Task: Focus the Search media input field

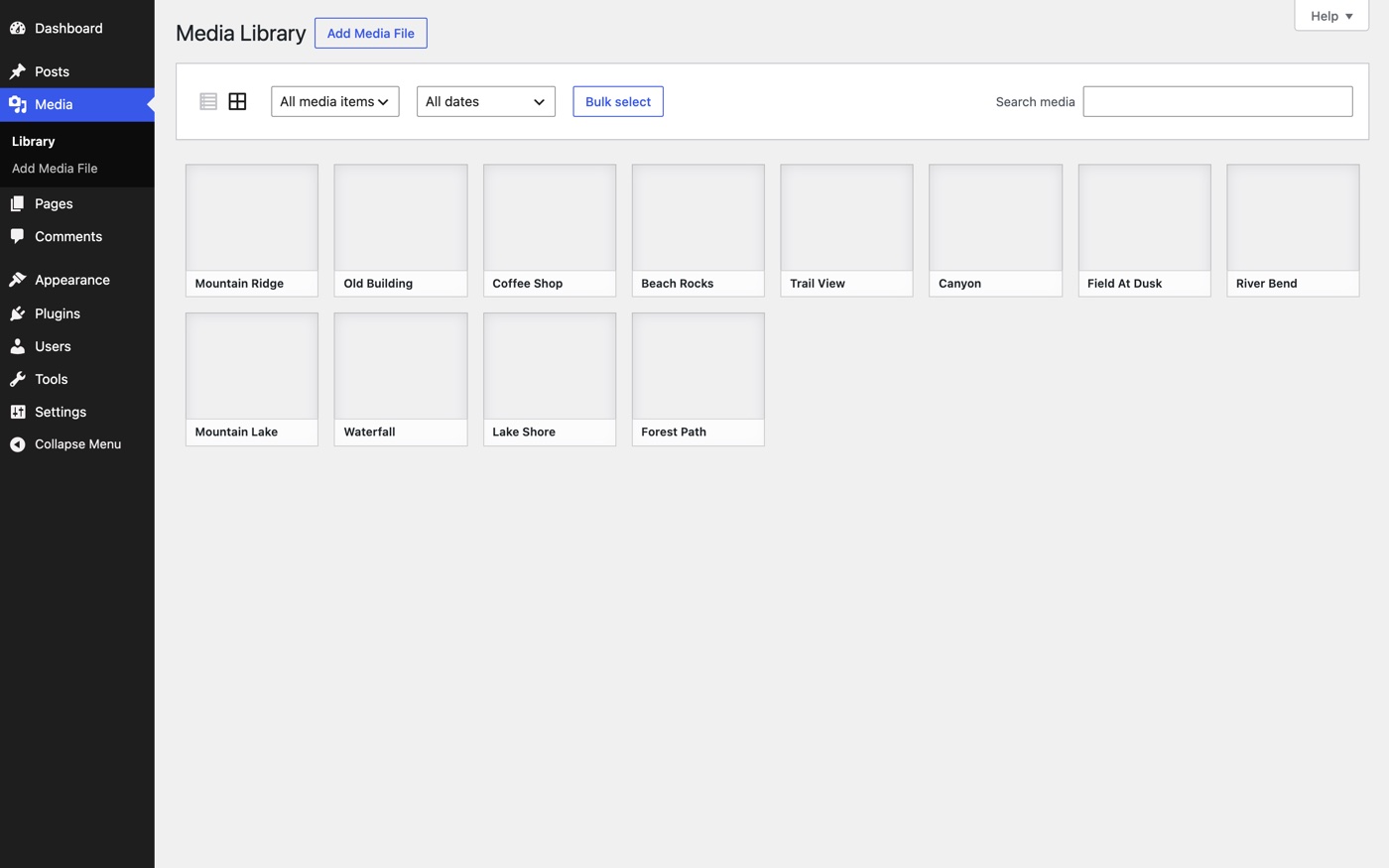Action: tap(1217, 101)
